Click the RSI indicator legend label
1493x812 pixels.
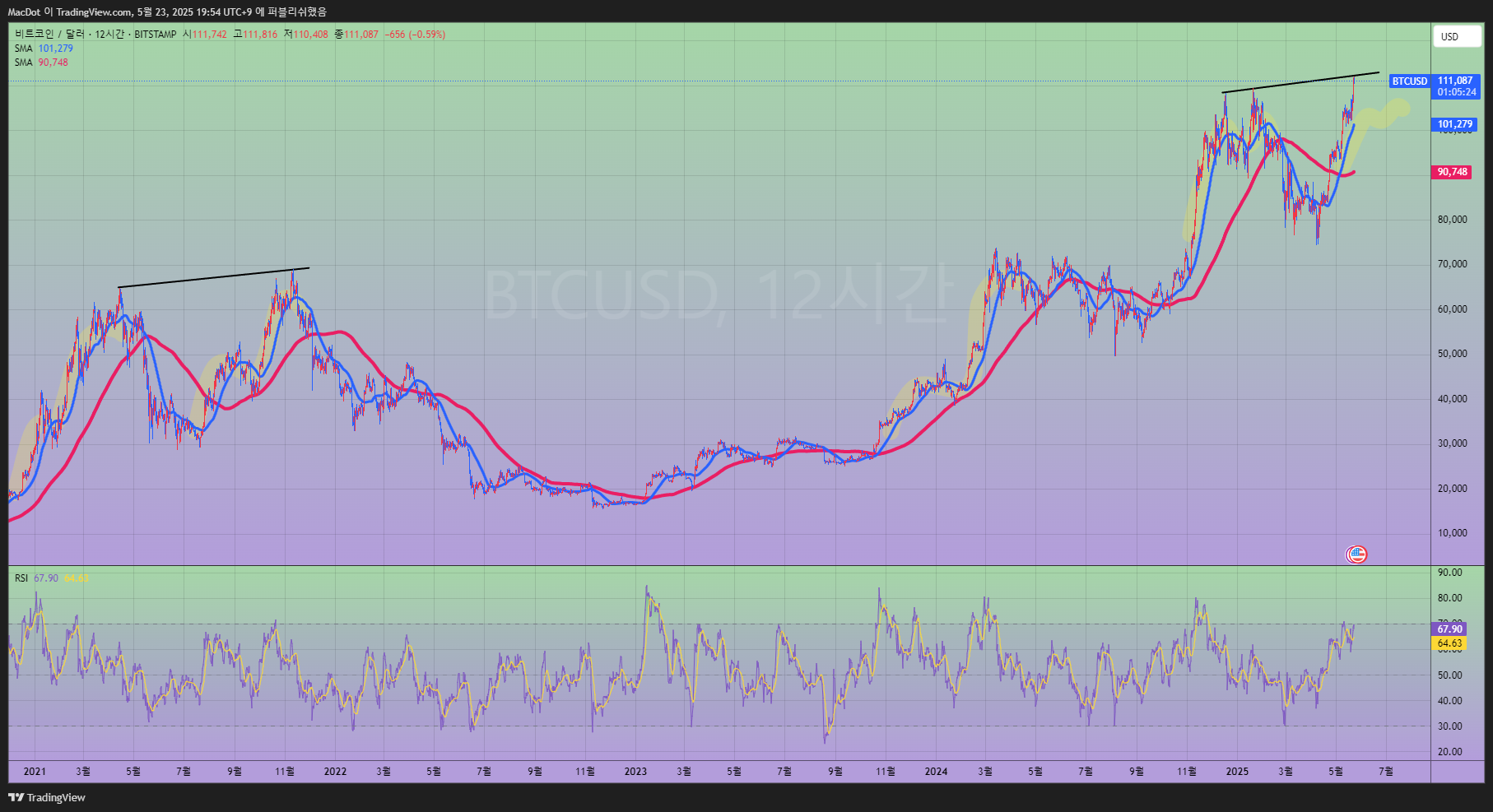(21, 578)
